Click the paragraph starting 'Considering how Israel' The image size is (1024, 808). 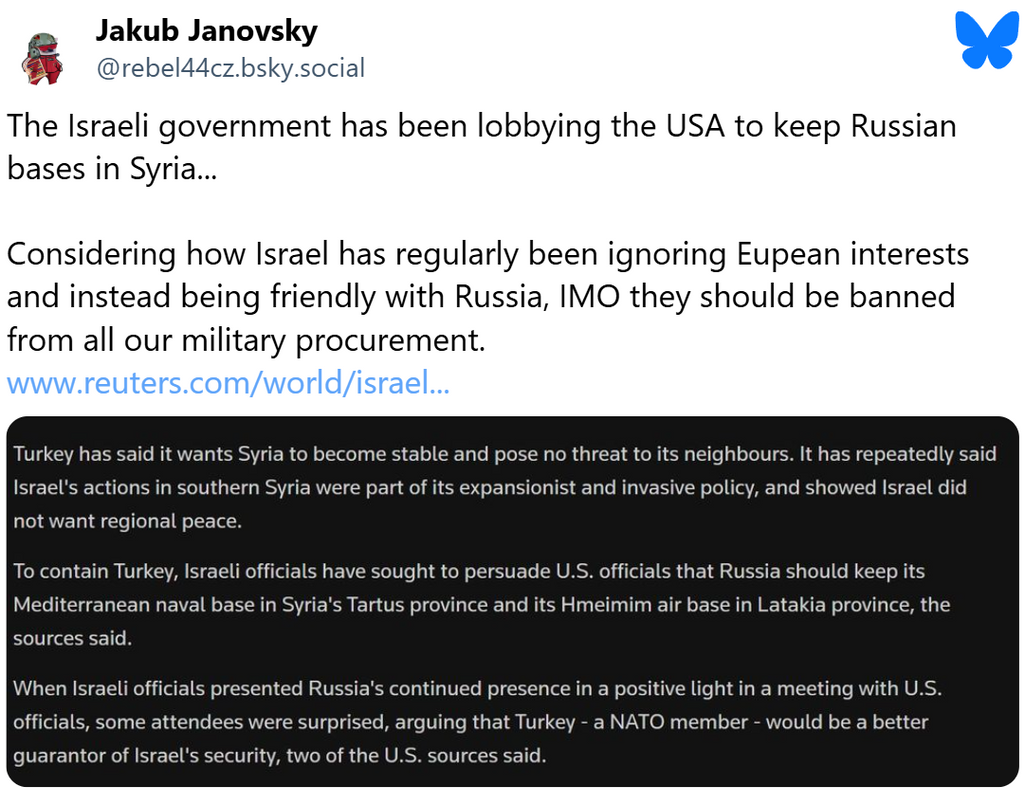488,297
